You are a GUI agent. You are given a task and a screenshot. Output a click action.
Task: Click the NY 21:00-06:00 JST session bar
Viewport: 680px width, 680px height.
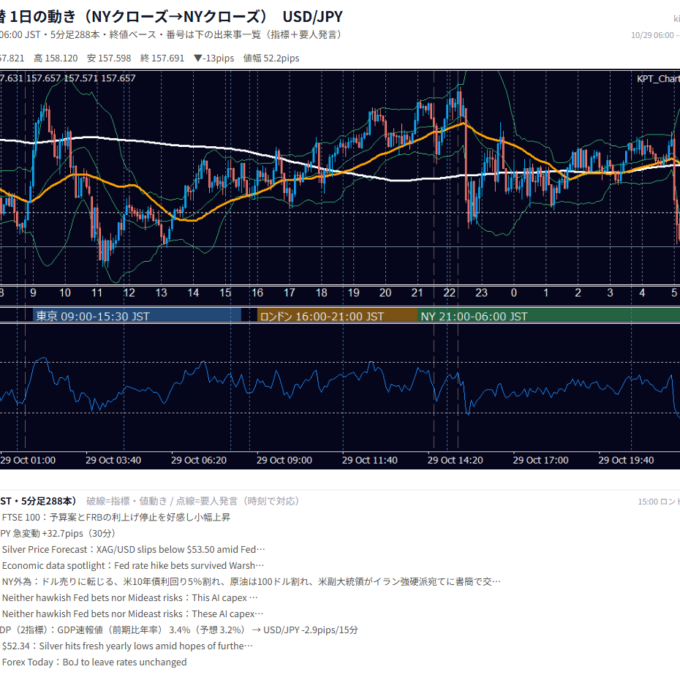tap(549, 316)
